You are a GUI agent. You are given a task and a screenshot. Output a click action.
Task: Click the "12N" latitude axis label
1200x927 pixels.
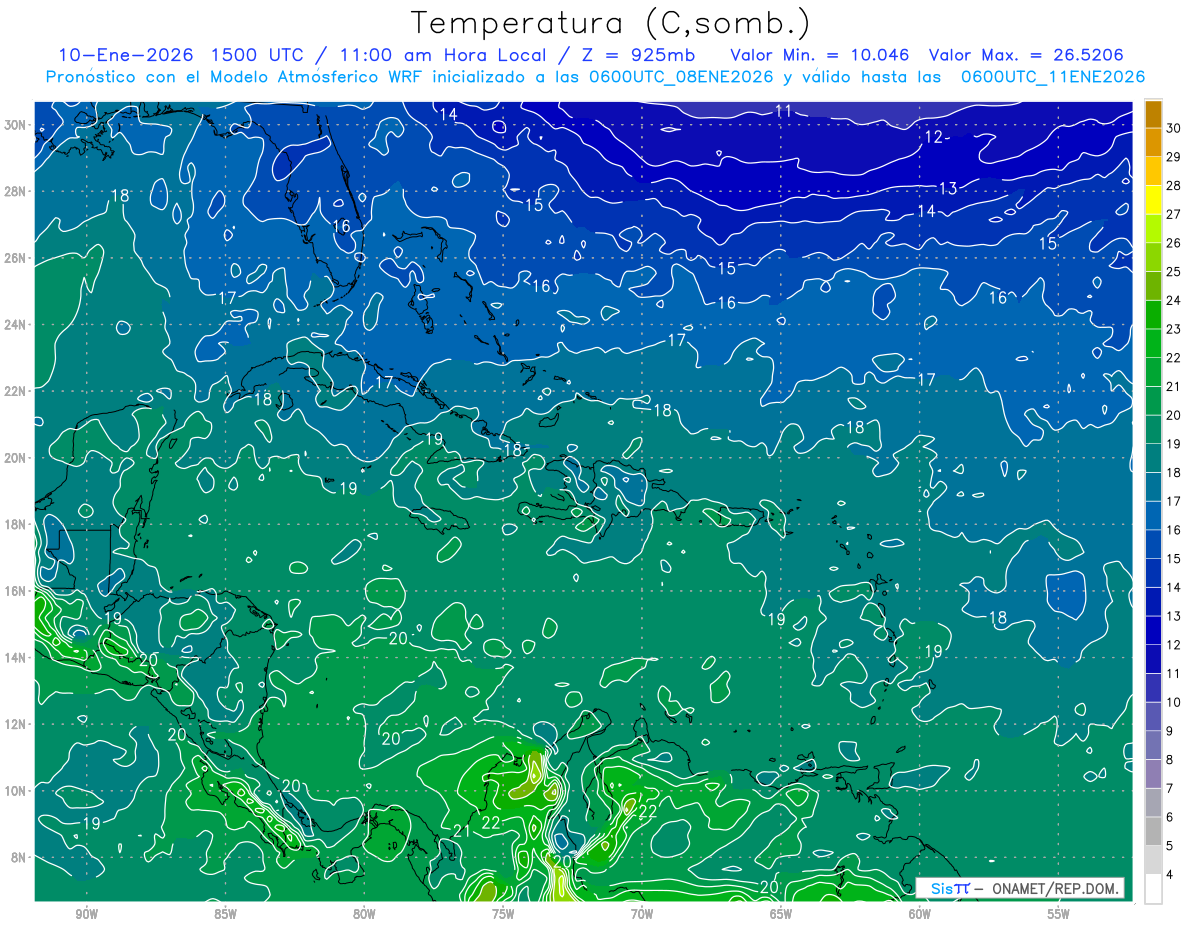[x=16, y=724]
